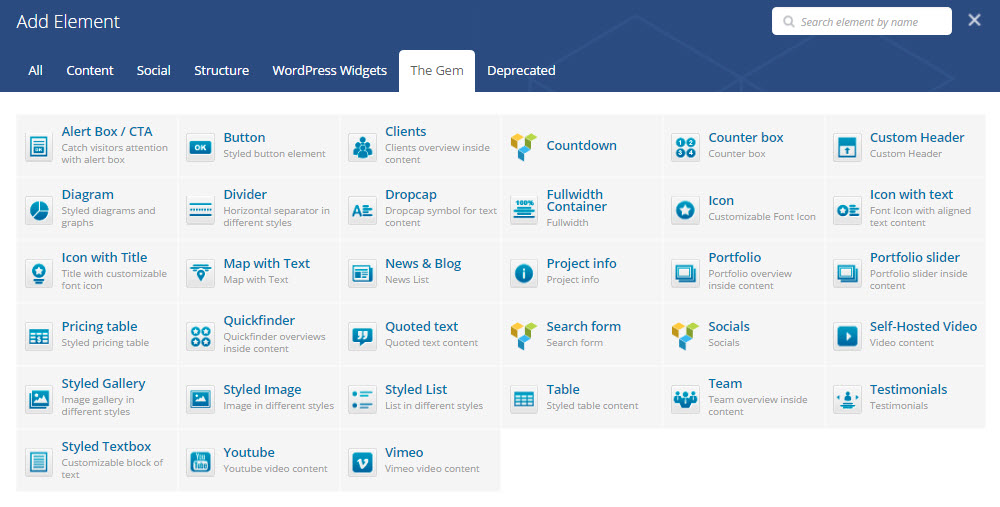Screen dimensions: 1000x507
Task: Click the Alert Box / CTA icon
Action: tap(39, 147)
